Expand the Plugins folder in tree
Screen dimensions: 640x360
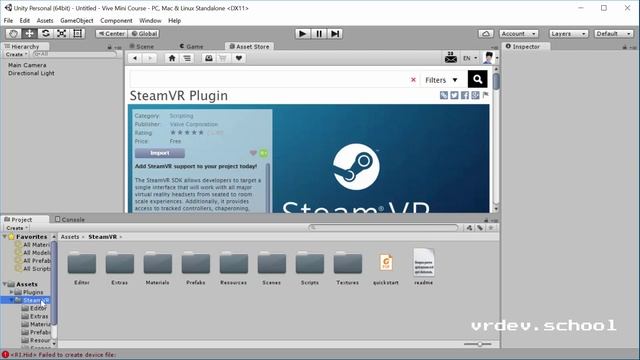[11, 292]
